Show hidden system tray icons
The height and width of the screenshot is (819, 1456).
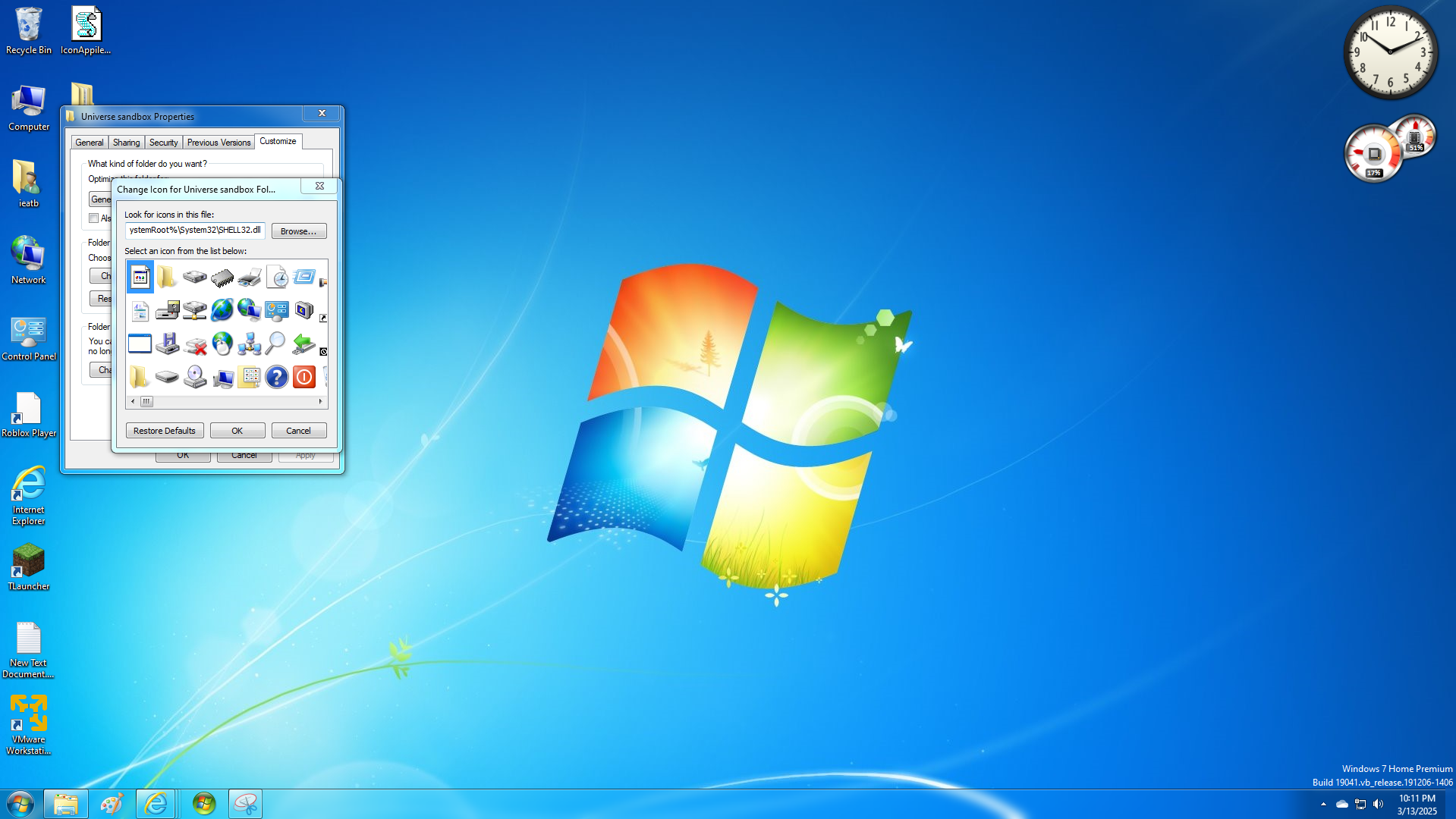1324,804
